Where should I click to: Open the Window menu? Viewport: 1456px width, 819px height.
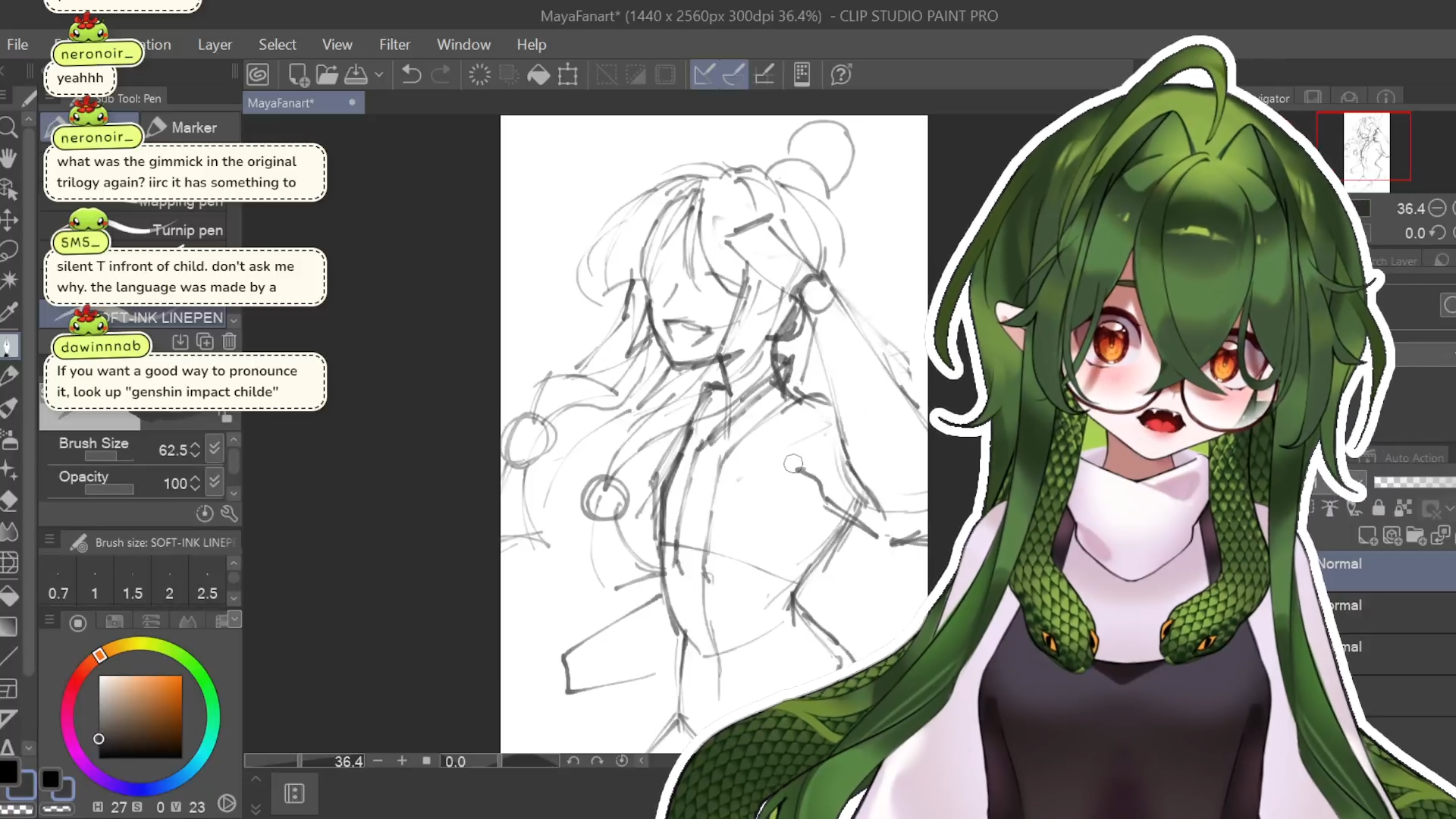tap(464, 45)
